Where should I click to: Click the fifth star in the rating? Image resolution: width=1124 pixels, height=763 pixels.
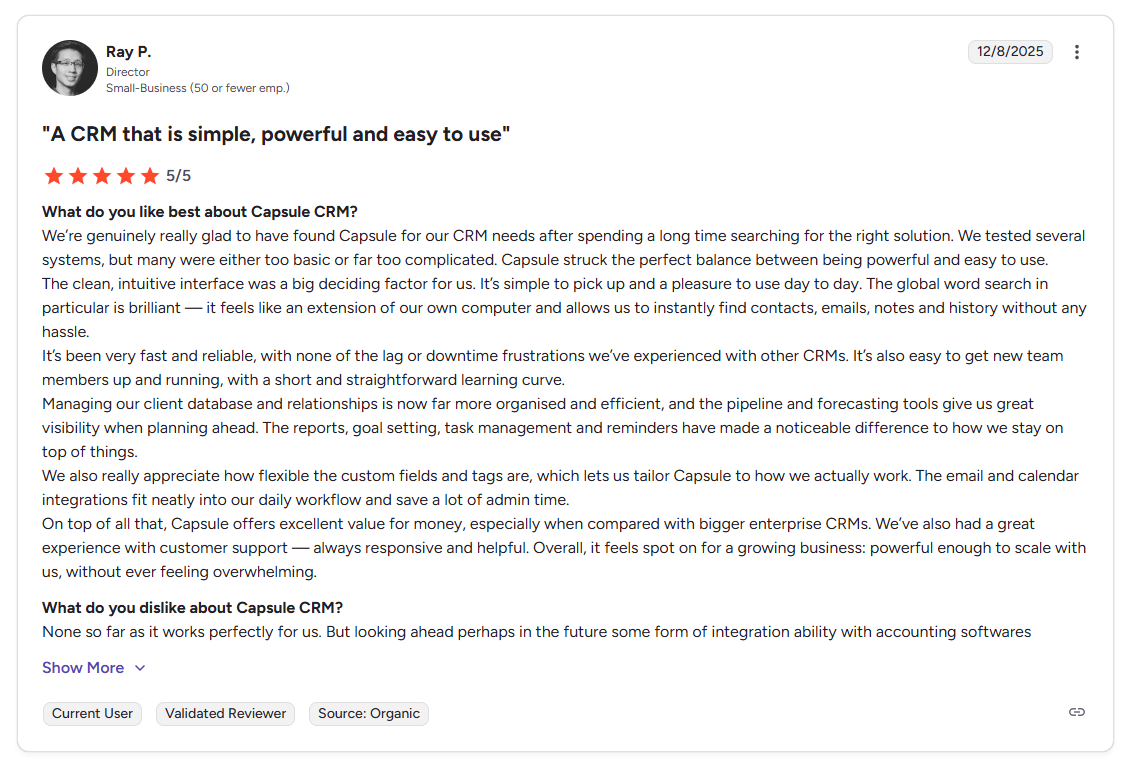pyautogui.click(x=150, y=175)
